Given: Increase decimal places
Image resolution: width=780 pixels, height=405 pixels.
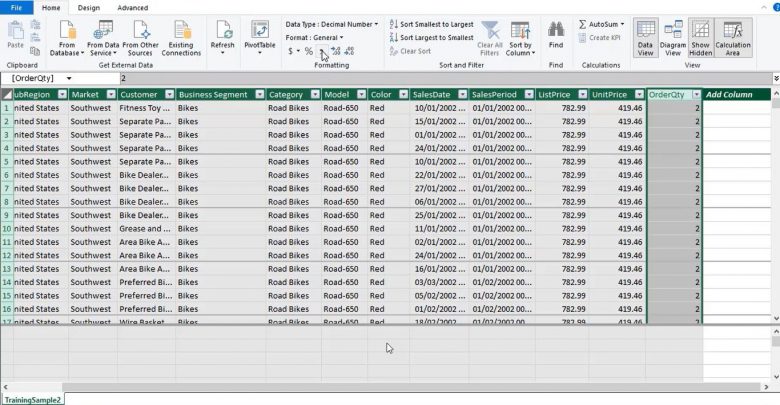Looking at the screenshot, I should click(x=336, y=51).
